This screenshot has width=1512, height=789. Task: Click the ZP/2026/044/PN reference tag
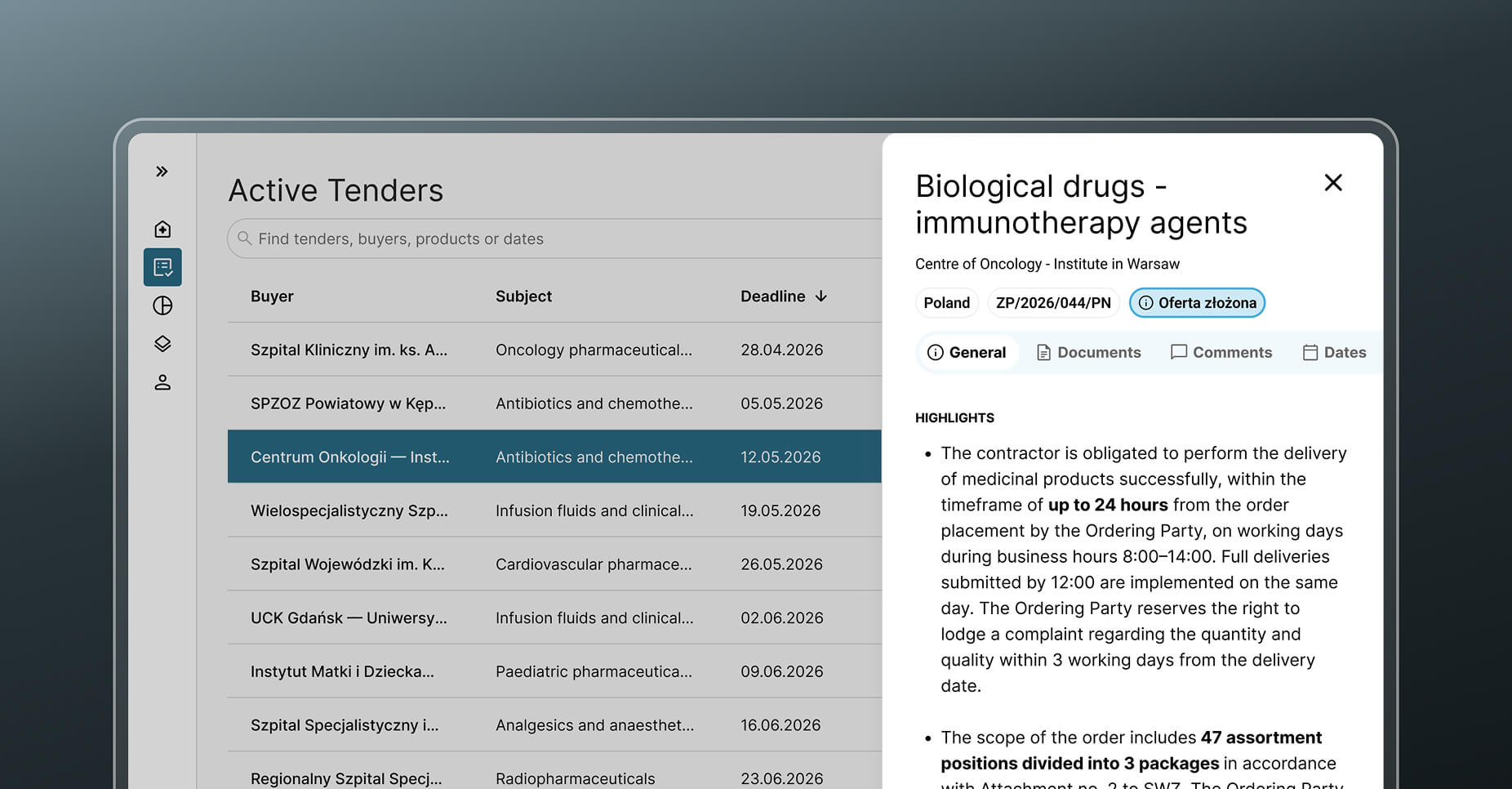click(1053, 303)
